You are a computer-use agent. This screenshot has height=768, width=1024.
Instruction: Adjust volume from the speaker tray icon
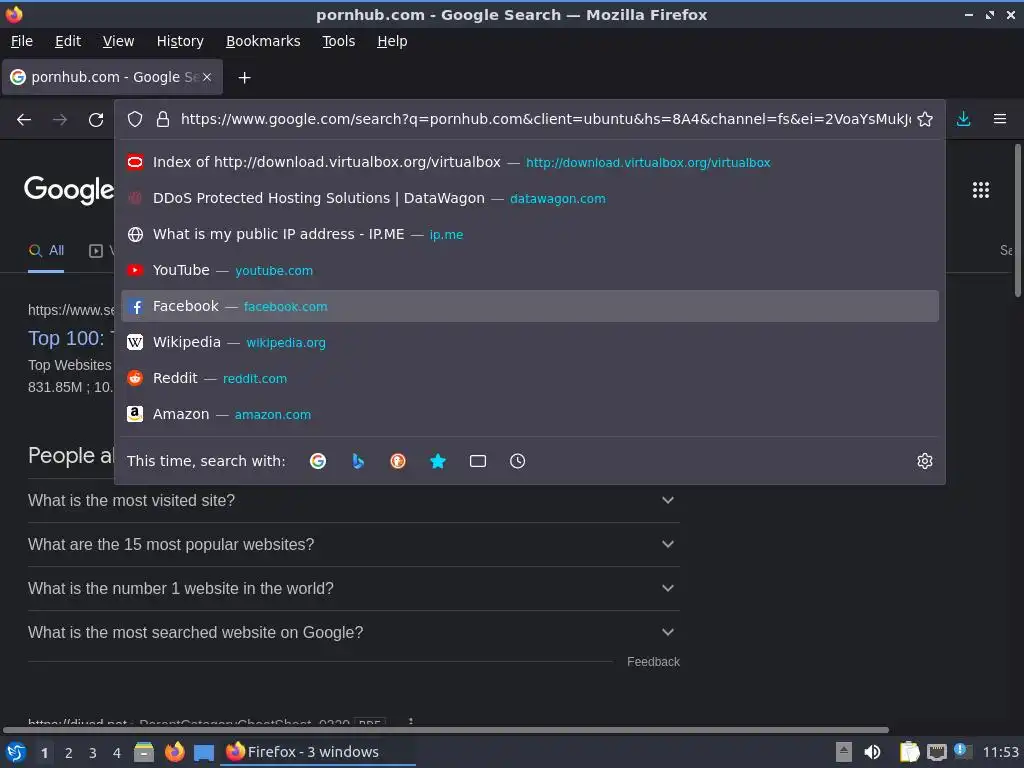tap(872, 752)
